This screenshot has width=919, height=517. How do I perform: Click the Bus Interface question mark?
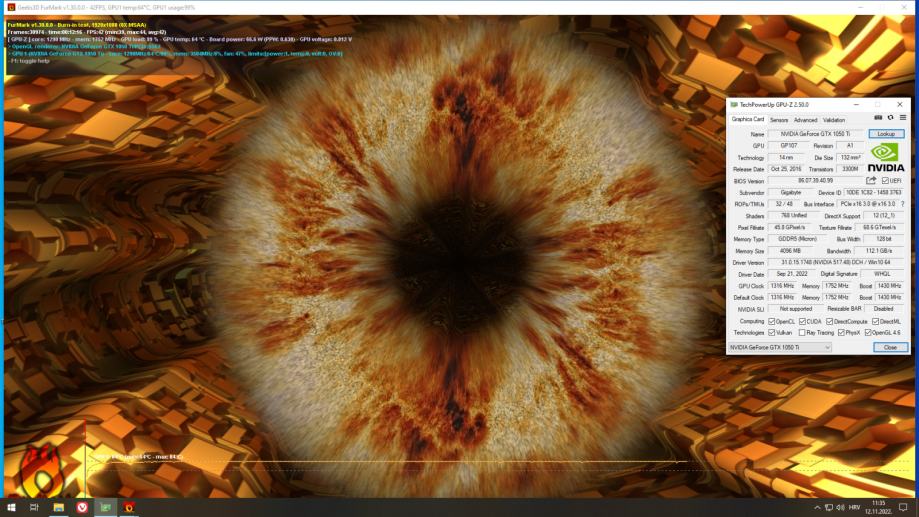point(903,204)
